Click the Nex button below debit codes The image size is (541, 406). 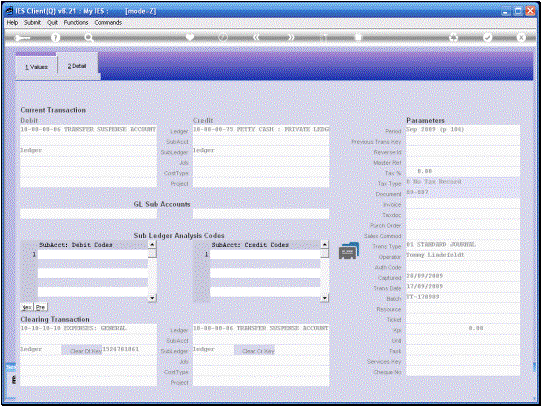27,307
